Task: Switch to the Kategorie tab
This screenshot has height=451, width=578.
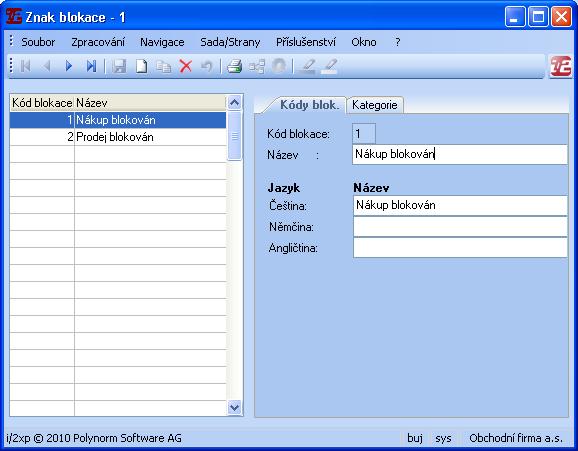Action: click(x=375, y=105)
